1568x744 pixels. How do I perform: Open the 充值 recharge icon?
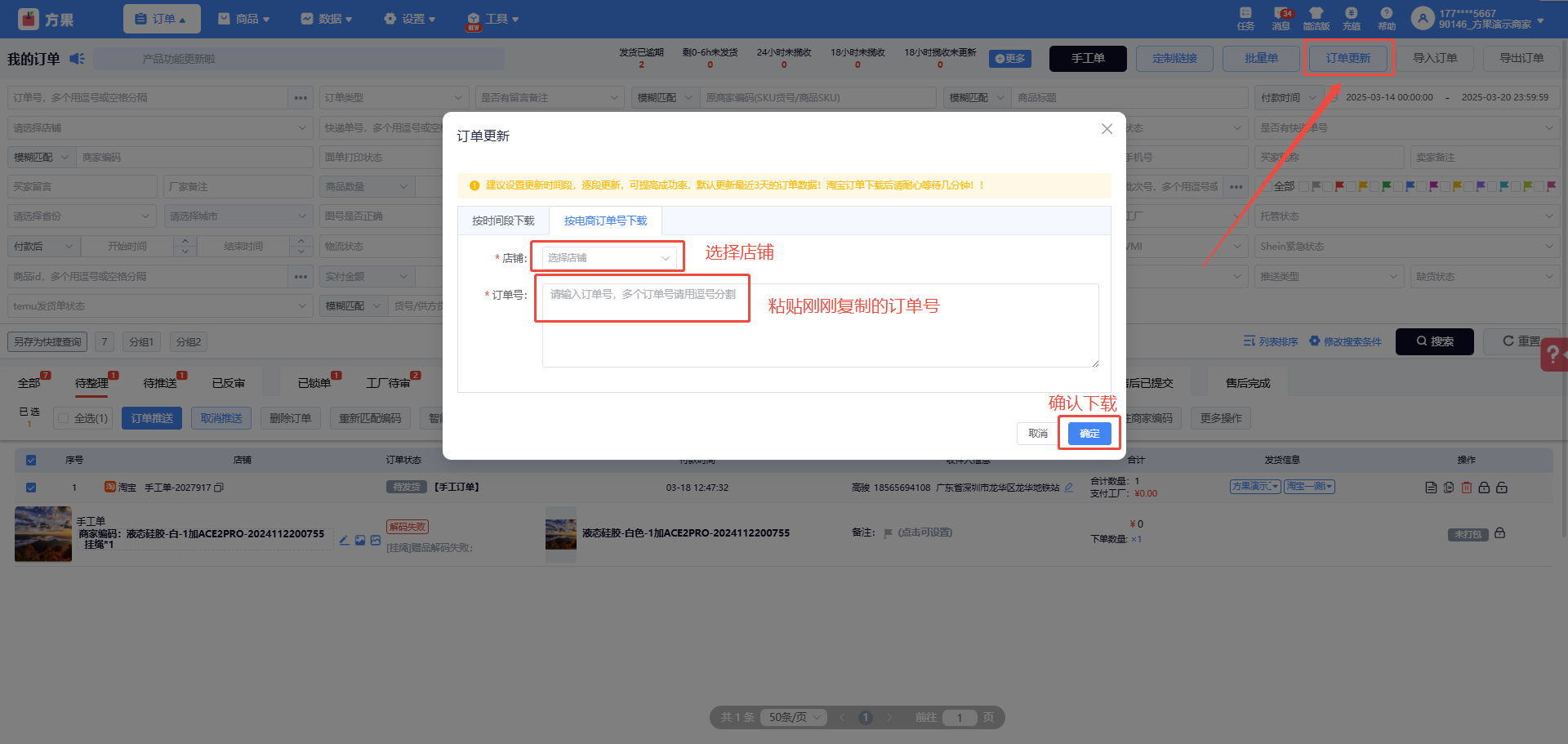tap(1352, 18)
